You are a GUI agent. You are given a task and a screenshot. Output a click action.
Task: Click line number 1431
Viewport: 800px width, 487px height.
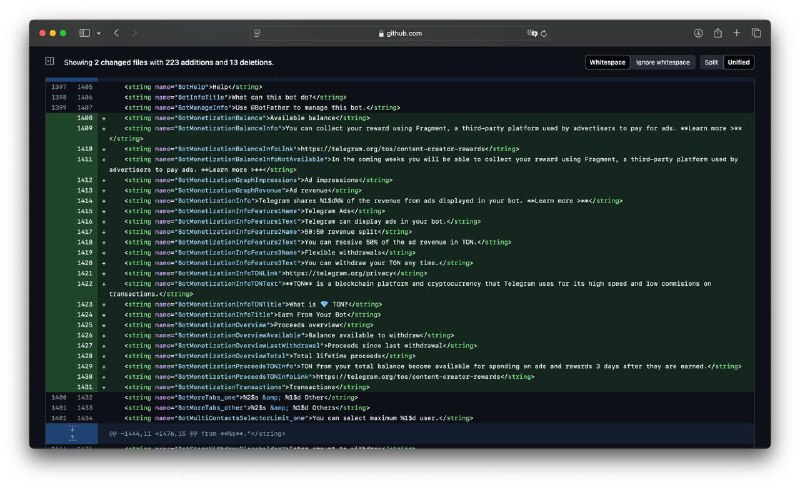pyautogui.click(x=85, y=387)
